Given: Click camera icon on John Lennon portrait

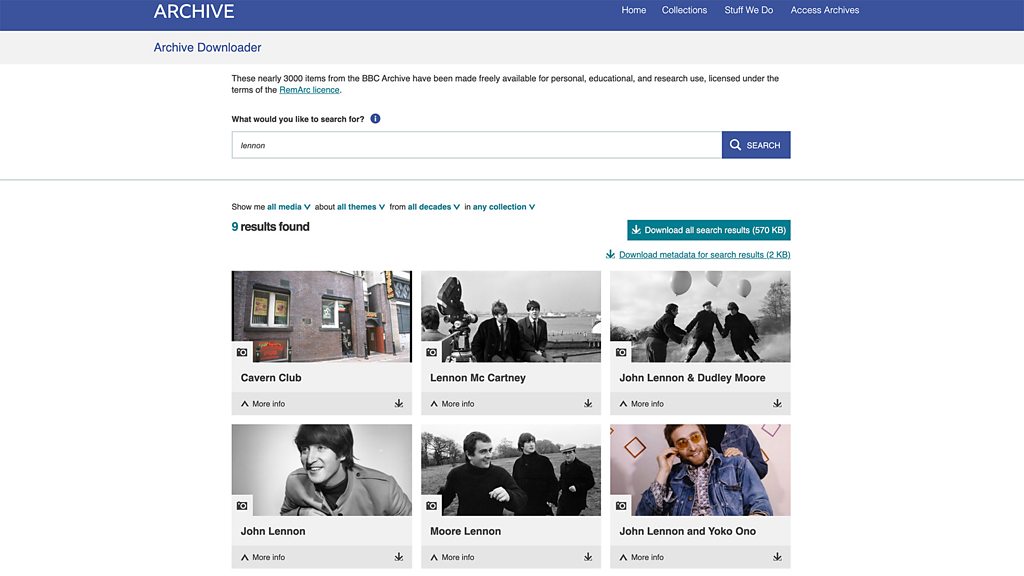Looking at the screenshot, I should [242, 505].
